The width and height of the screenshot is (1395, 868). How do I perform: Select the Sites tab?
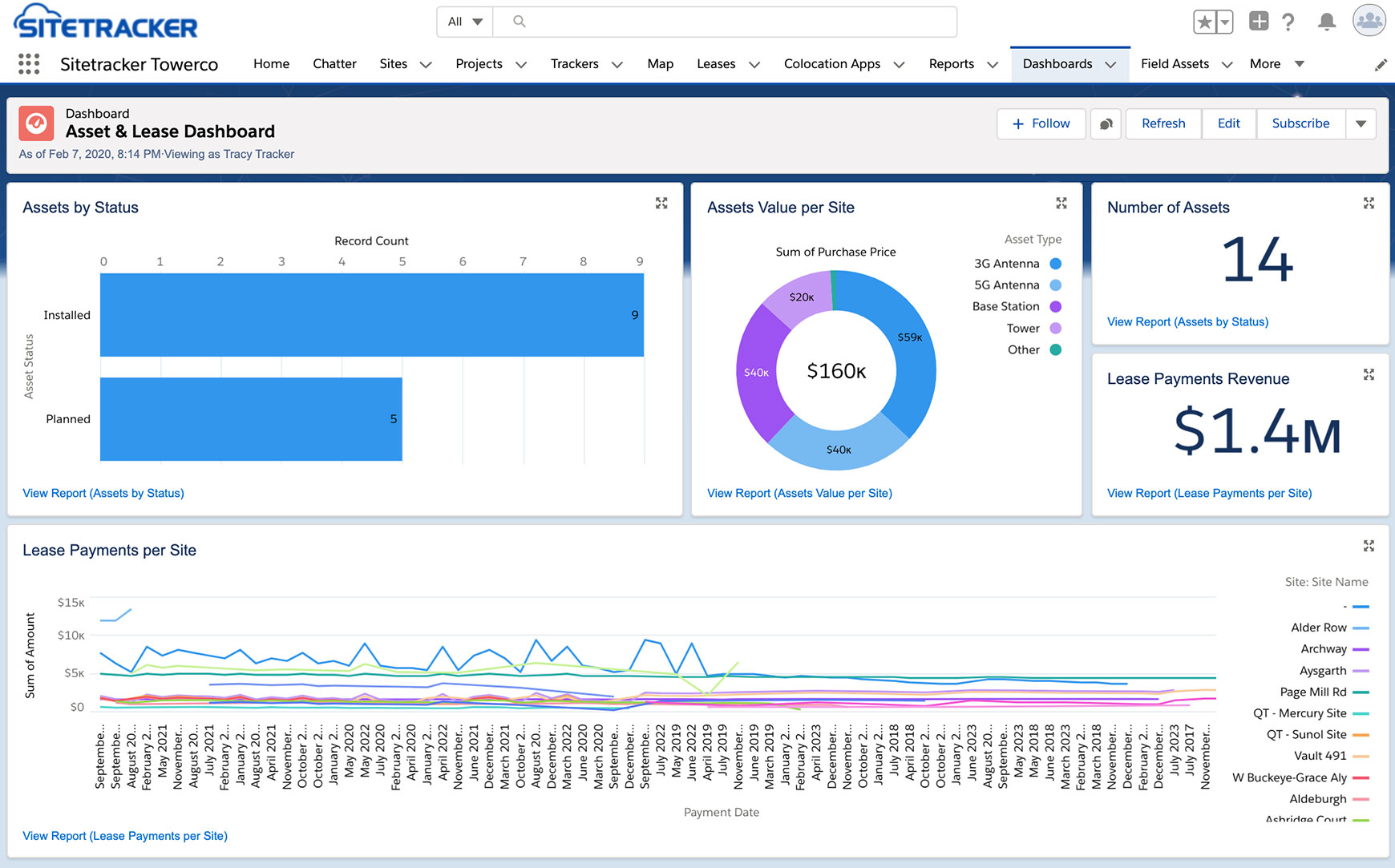393,64
